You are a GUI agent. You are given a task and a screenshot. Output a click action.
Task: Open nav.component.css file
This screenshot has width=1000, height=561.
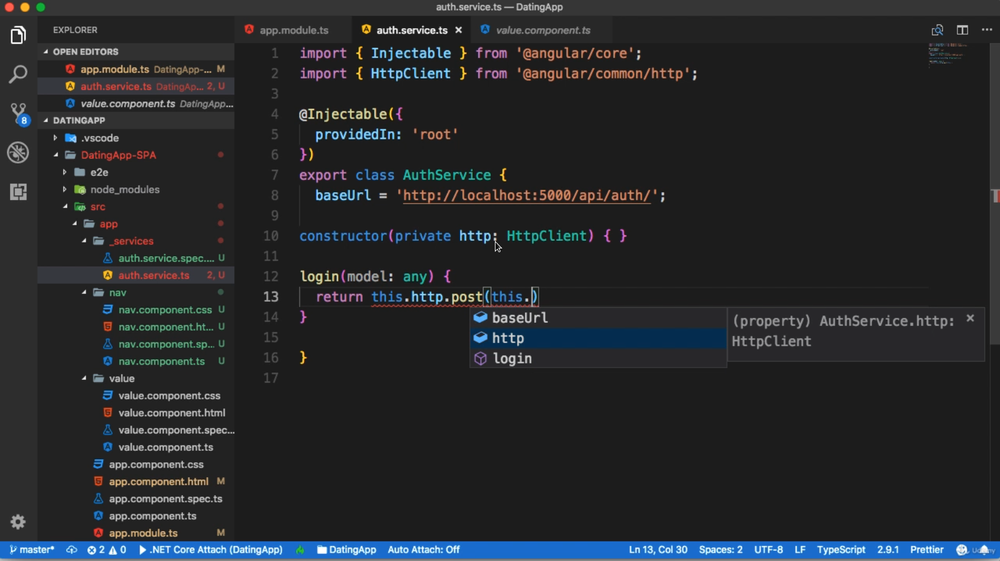(136, 310)
